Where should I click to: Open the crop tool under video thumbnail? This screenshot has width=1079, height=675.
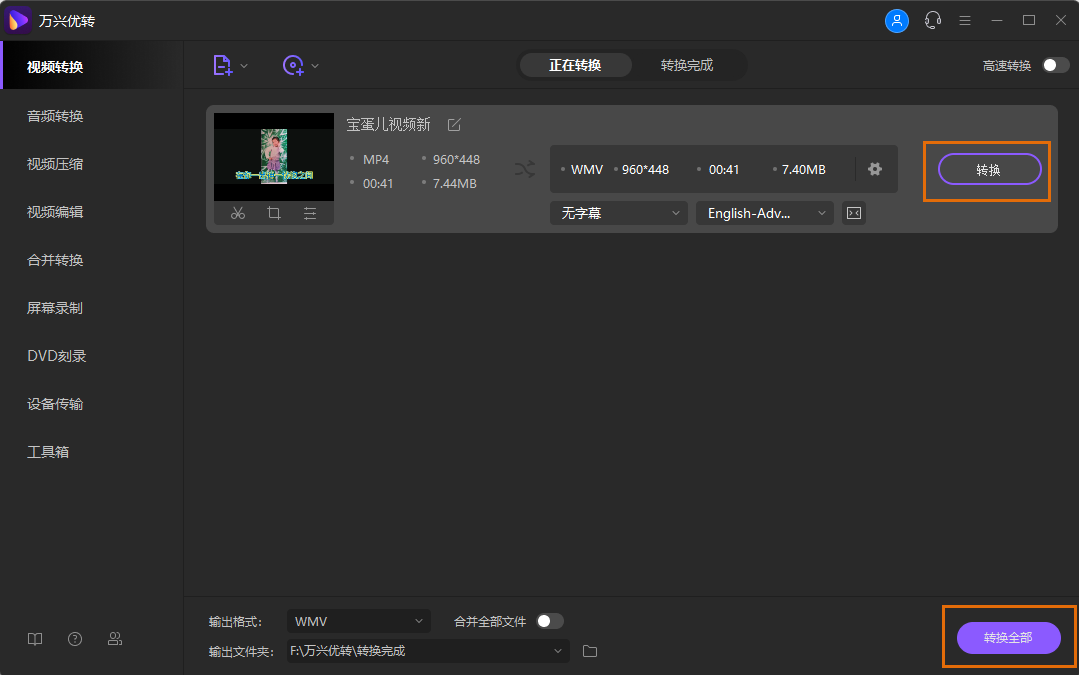click(274, 213)
